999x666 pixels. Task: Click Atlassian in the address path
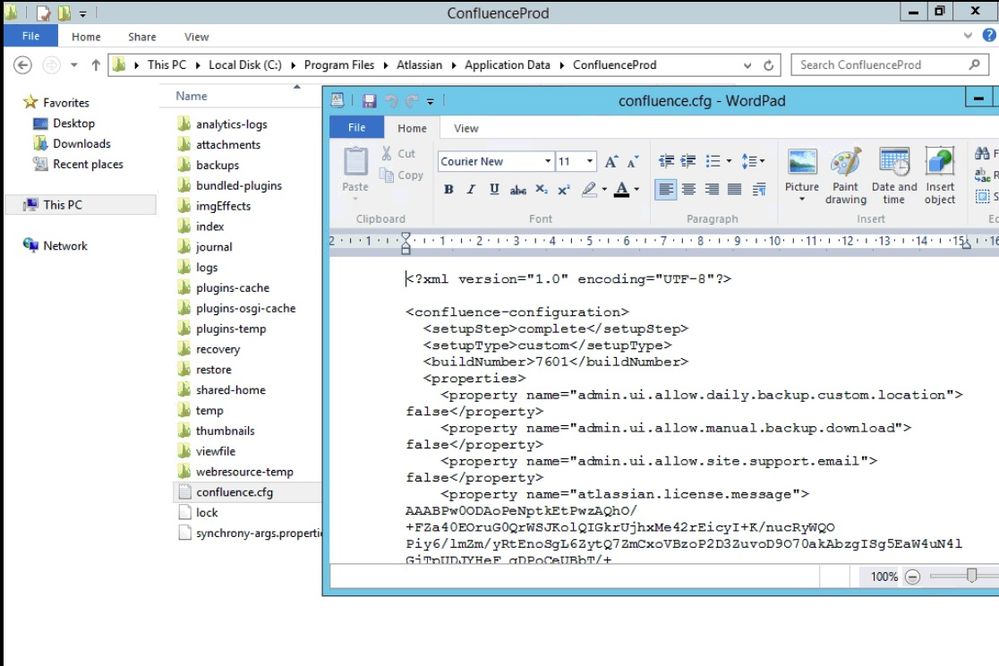pos(419,65)
